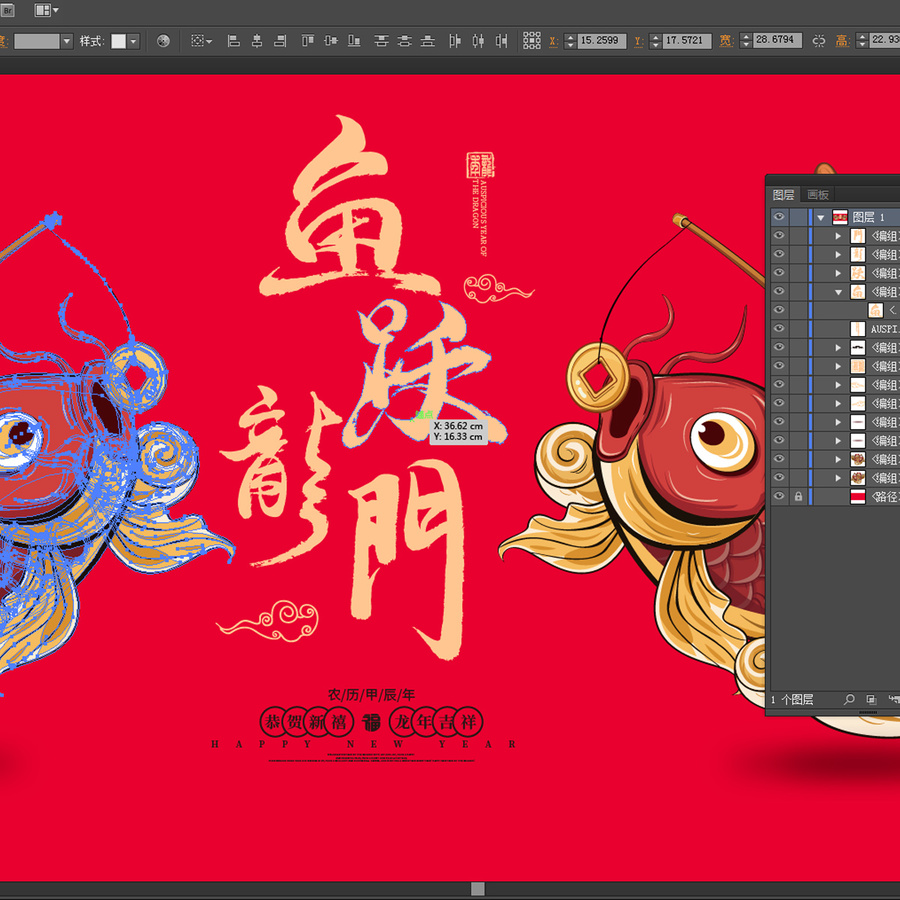900x900 pixels.
Task: Select the 图层 1 layer name
Action: pos(868,217)
